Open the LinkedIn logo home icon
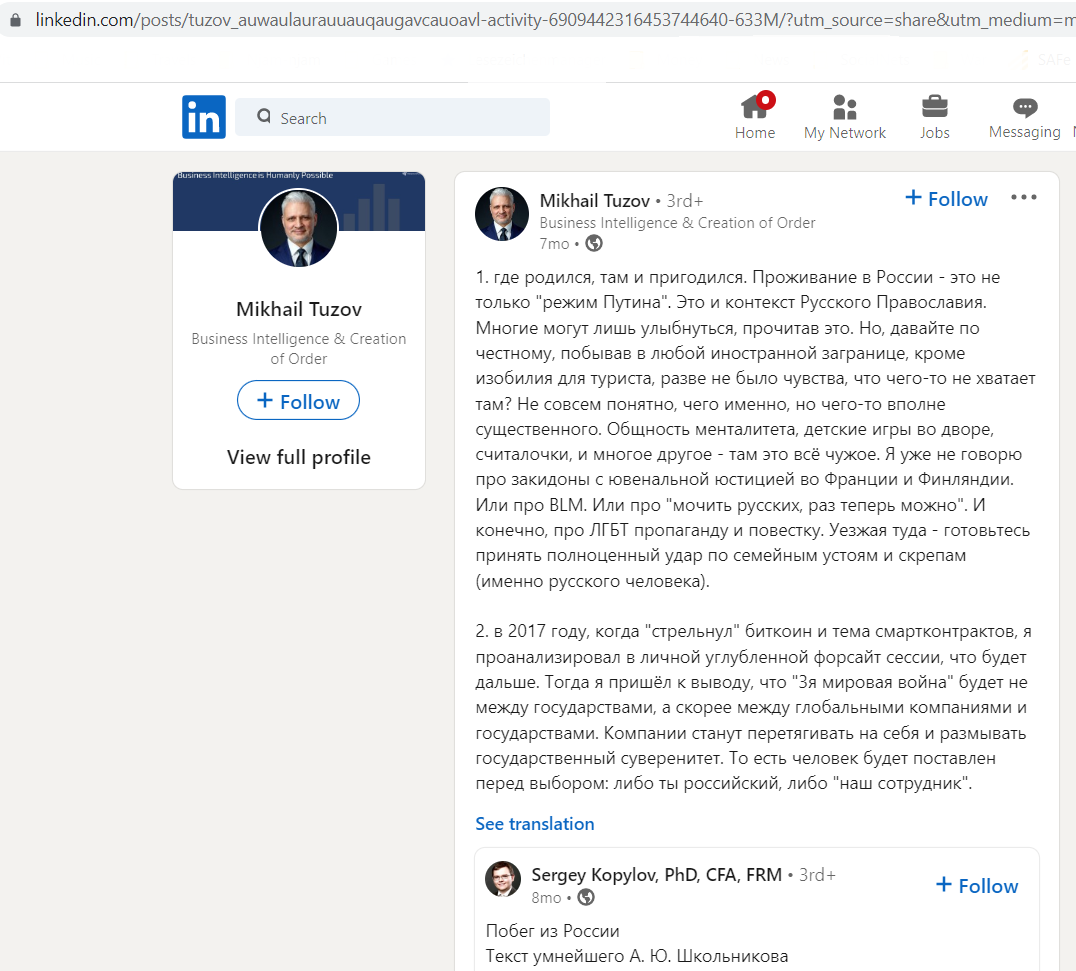The width and height of the screenshot is (1076, 971). 204,117
